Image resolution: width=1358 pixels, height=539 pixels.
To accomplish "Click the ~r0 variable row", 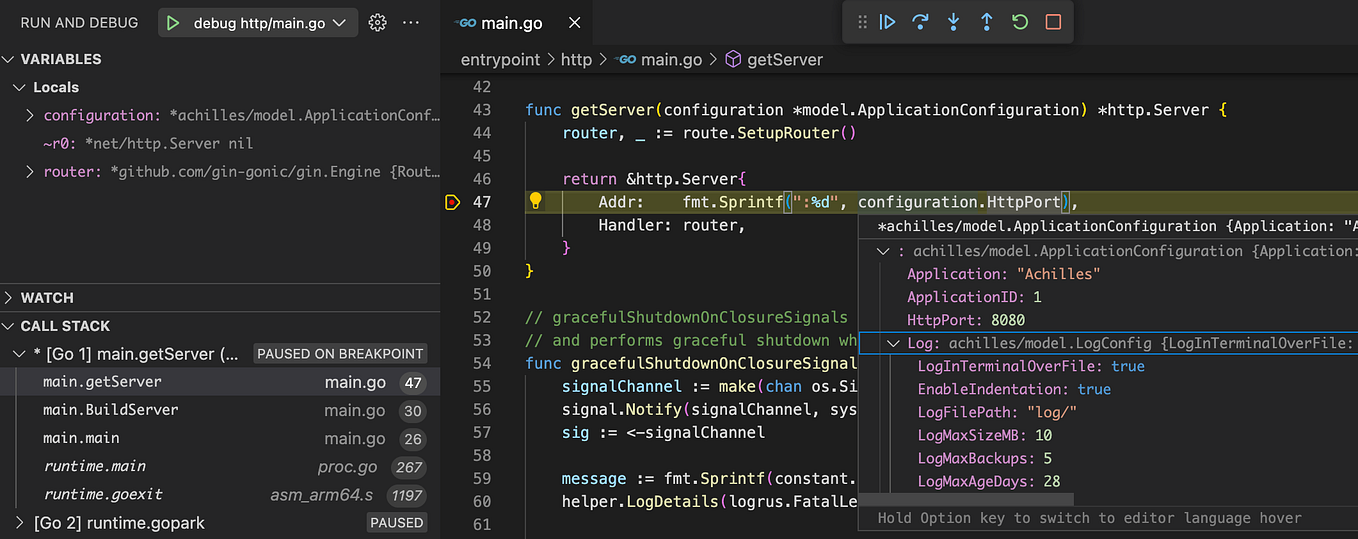I will coord(220,143).
